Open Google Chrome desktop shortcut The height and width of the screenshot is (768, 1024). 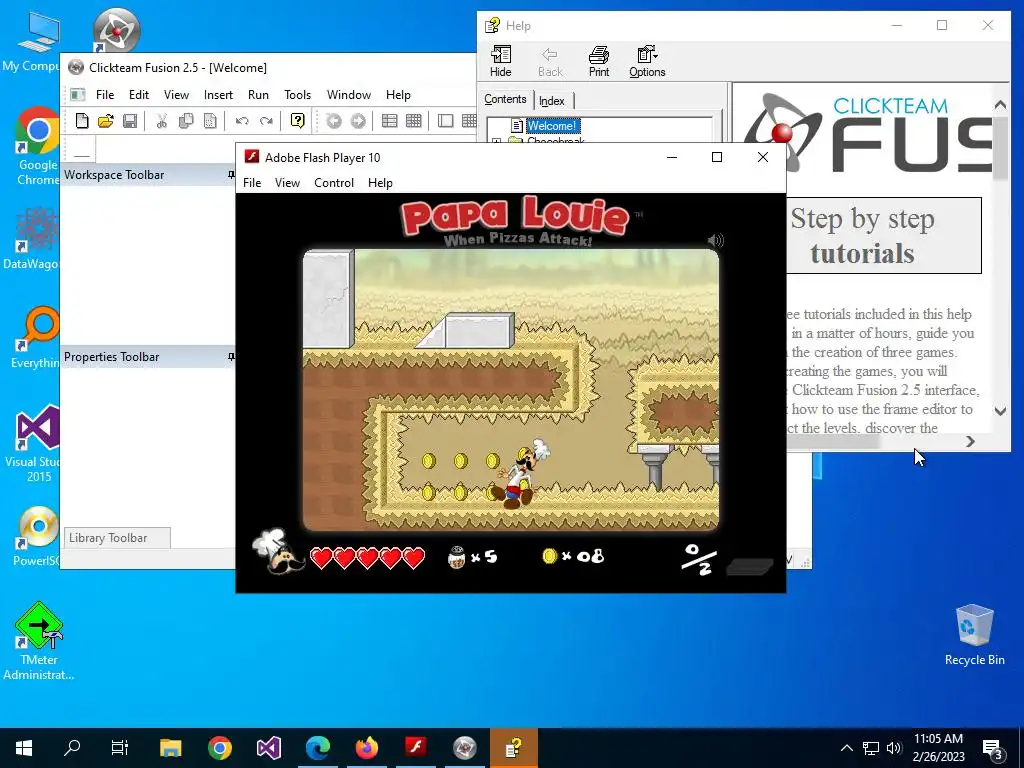[x=37, y=147]
